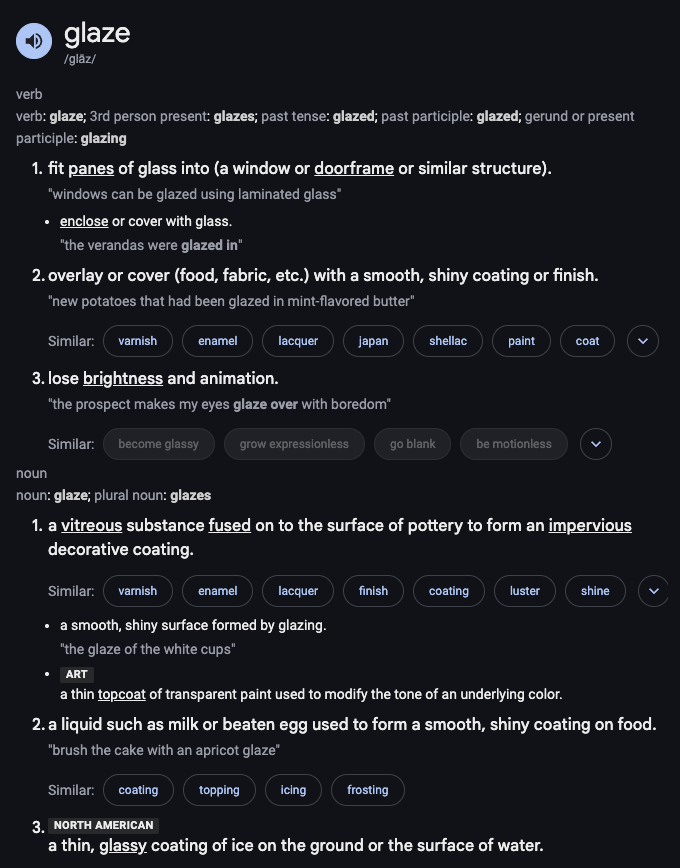Play the pronunciation audio for glaze
The width and height of the screenshot is (680, 868).
click(34, 41)
